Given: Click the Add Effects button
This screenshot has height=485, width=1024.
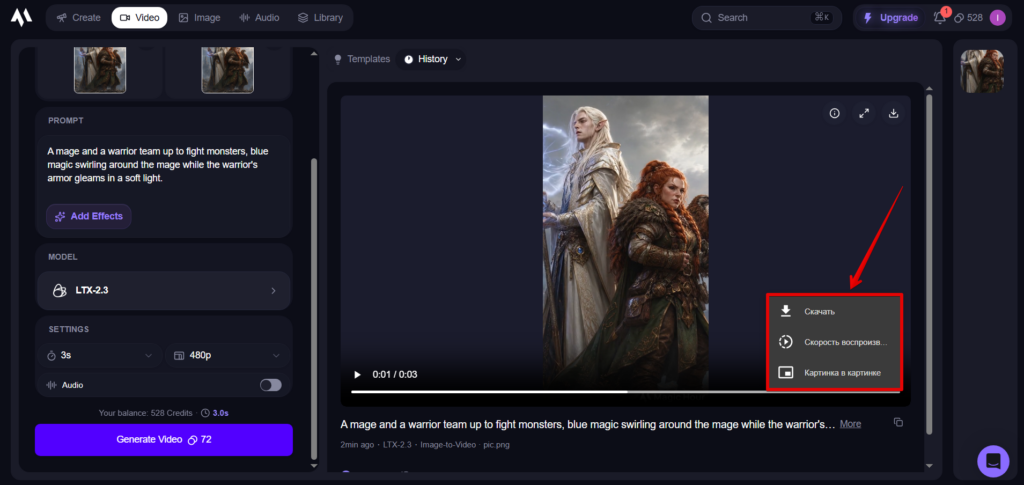Looking at the screenshot, I should click(x=89, y=216).
